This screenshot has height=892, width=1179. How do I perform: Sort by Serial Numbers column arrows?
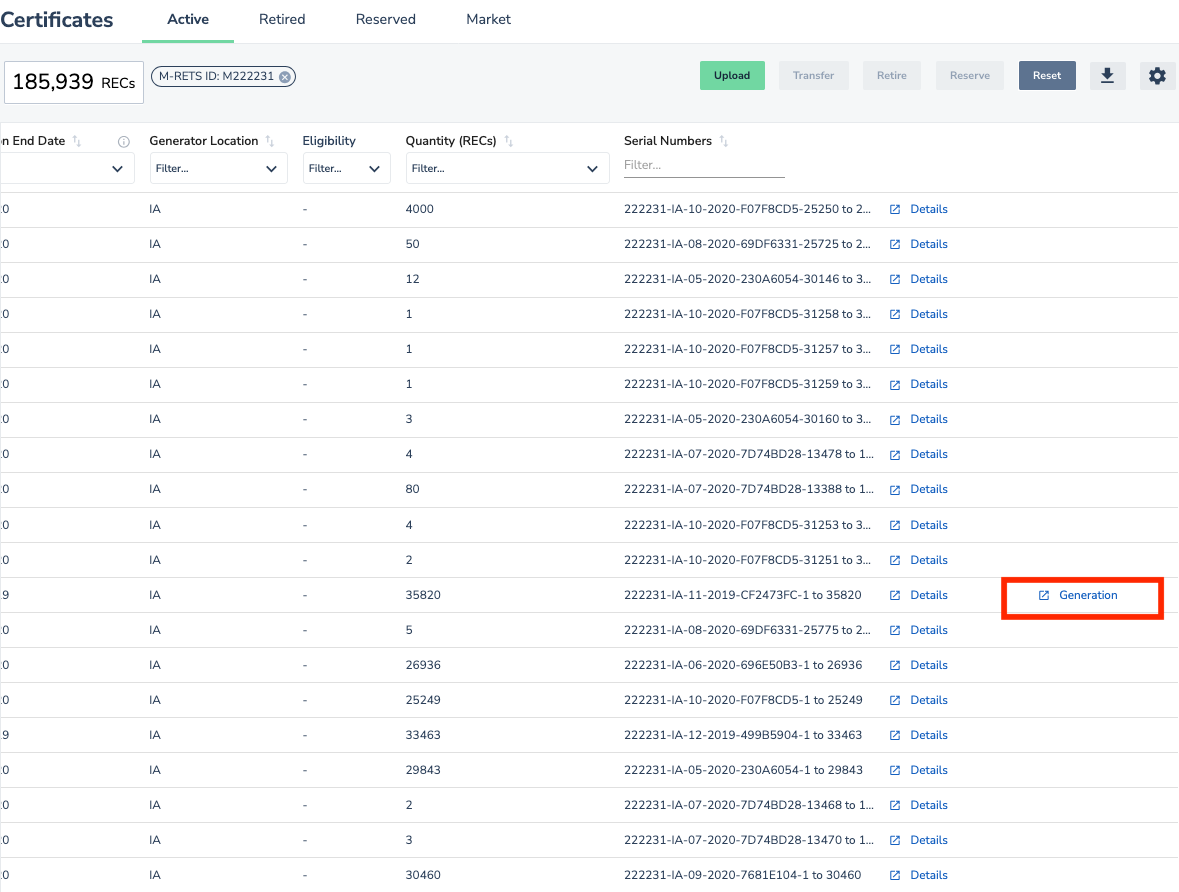pos(723,141)
